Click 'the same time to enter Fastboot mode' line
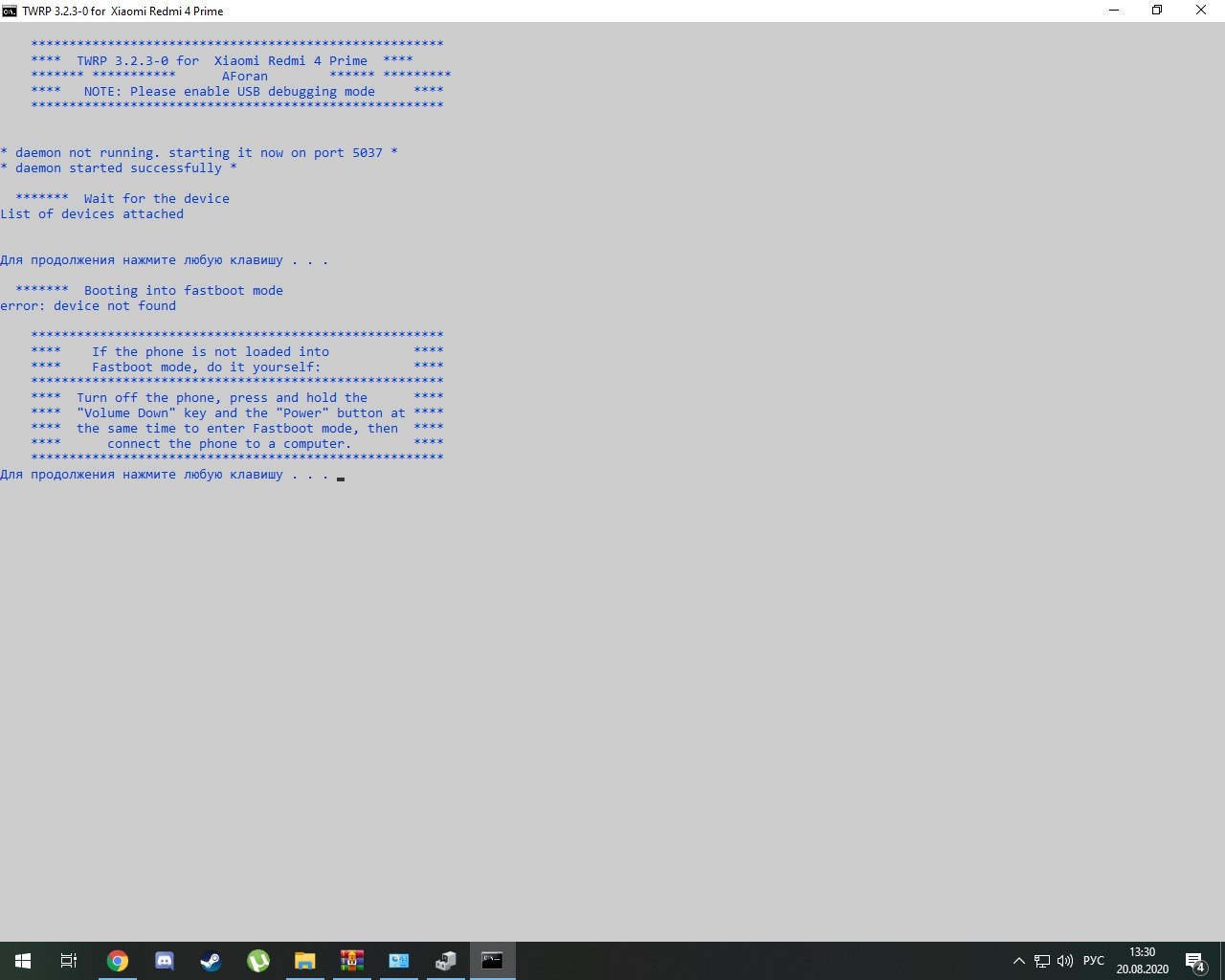The width and height of the screenshot is (1225, 980). coord(237,429)
